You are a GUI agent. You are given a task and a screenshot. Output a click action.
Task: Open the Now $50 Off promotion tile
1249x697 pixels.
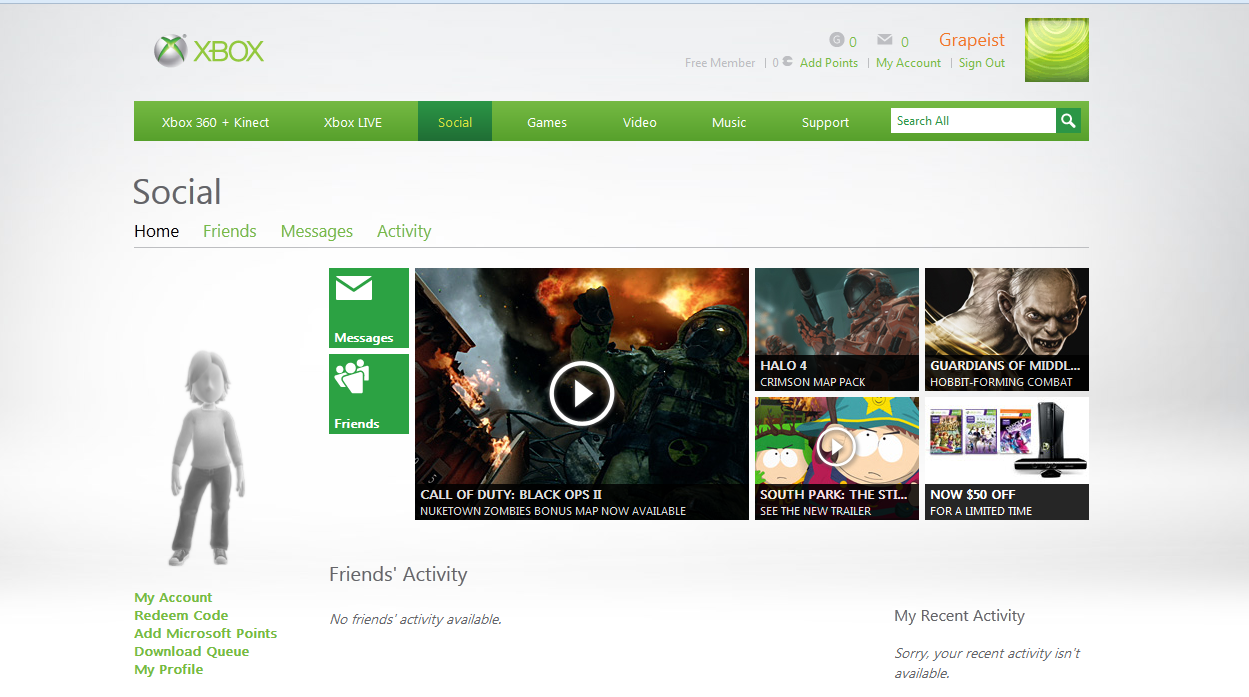click(x=1007, y=458)
